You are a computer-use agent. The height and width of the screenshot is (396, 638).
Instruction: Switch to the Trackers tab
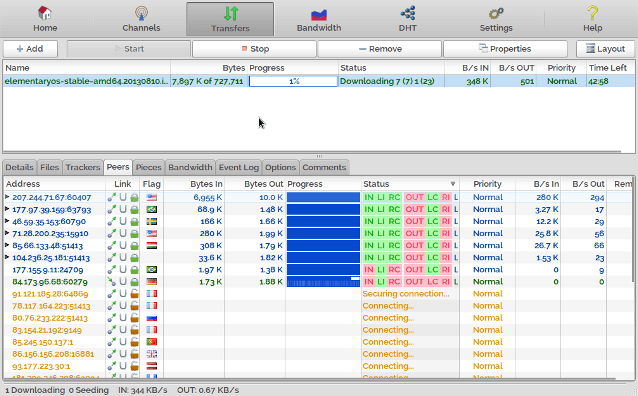pos(83,167)
